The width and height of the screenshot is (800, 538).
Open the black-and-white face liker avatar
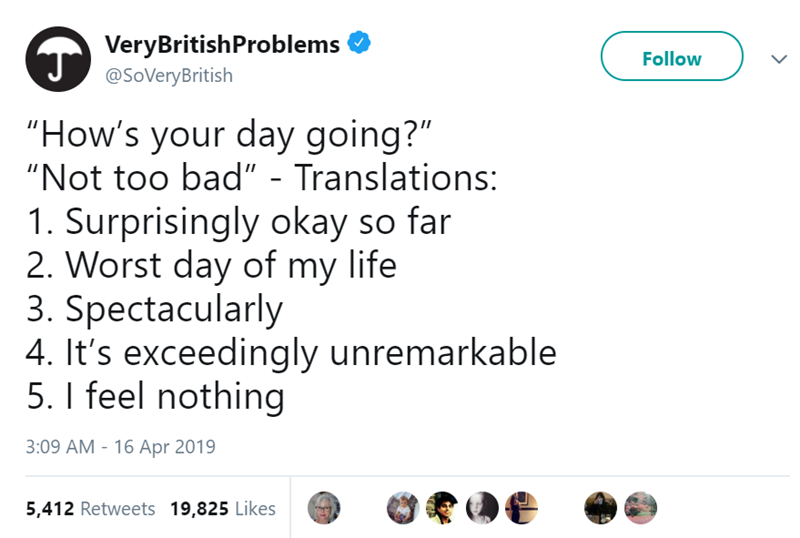(x=480, y=508)
